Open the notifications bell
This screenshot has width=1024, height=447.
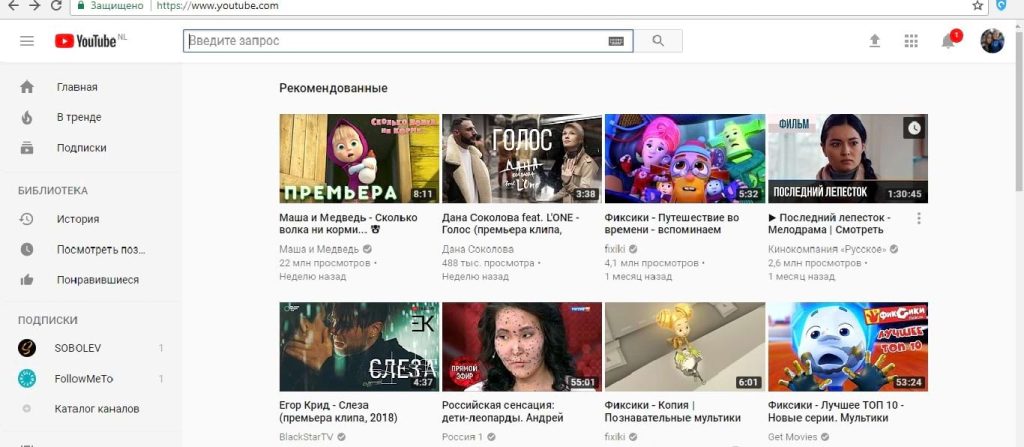[x=948, y=41]
